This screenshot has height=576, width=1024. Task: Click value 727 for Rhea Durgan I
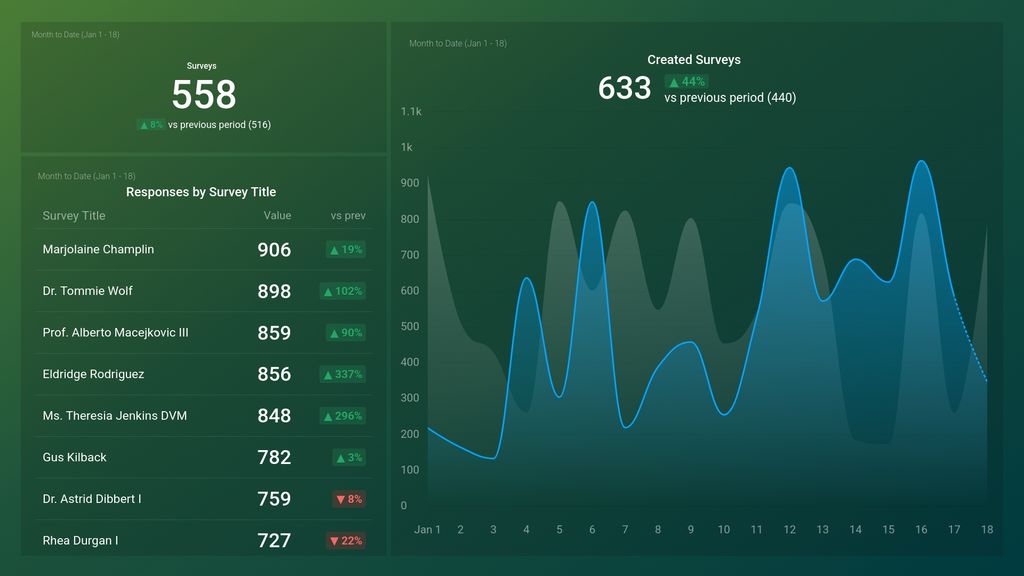[x=274, y=541]
